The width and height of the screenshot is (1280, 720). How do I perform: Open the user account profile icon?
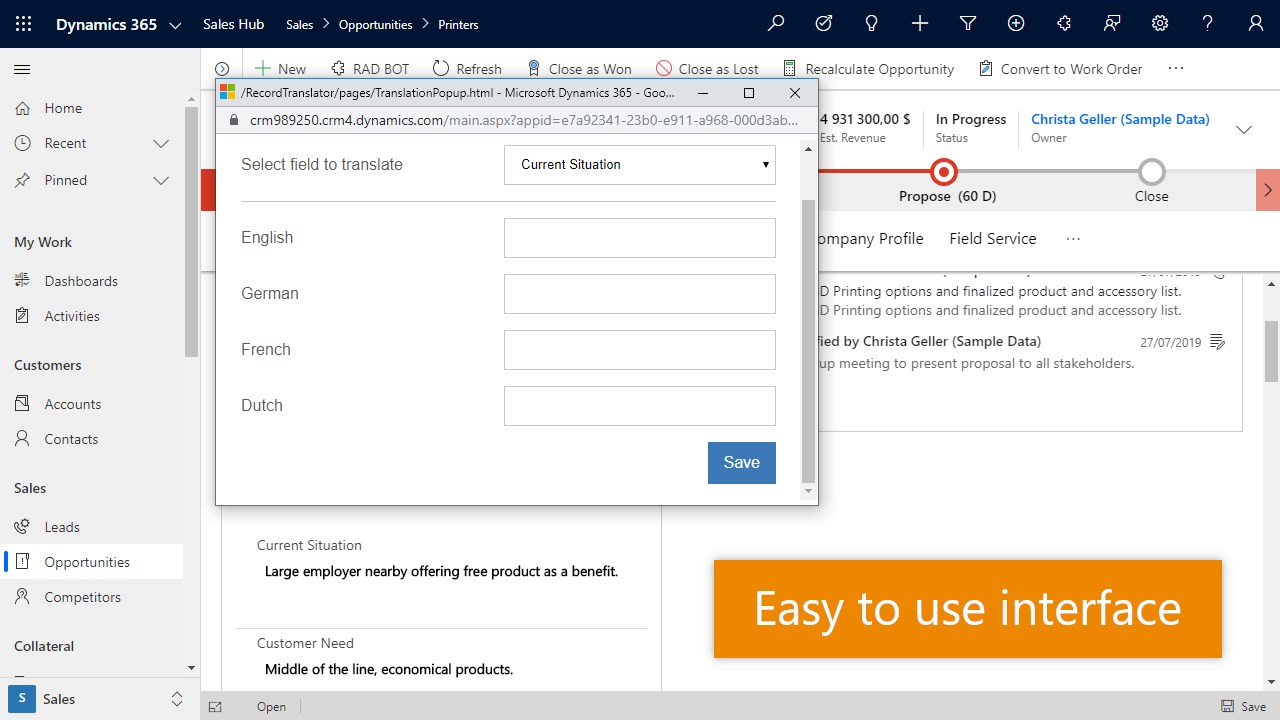[1256, 24]
